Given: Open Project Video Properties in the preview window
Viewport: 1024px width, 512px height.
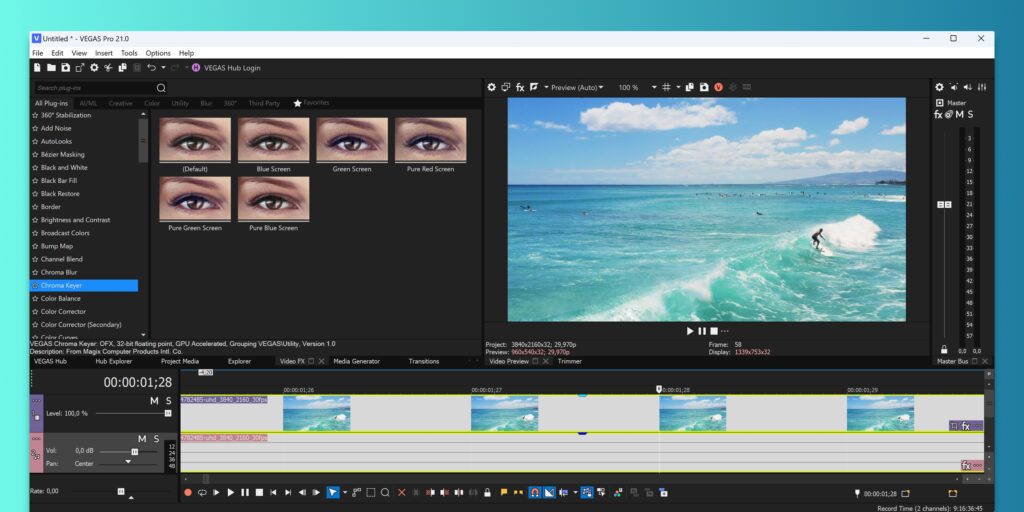Looking at the screenshot, I should [x=491, y=88].
